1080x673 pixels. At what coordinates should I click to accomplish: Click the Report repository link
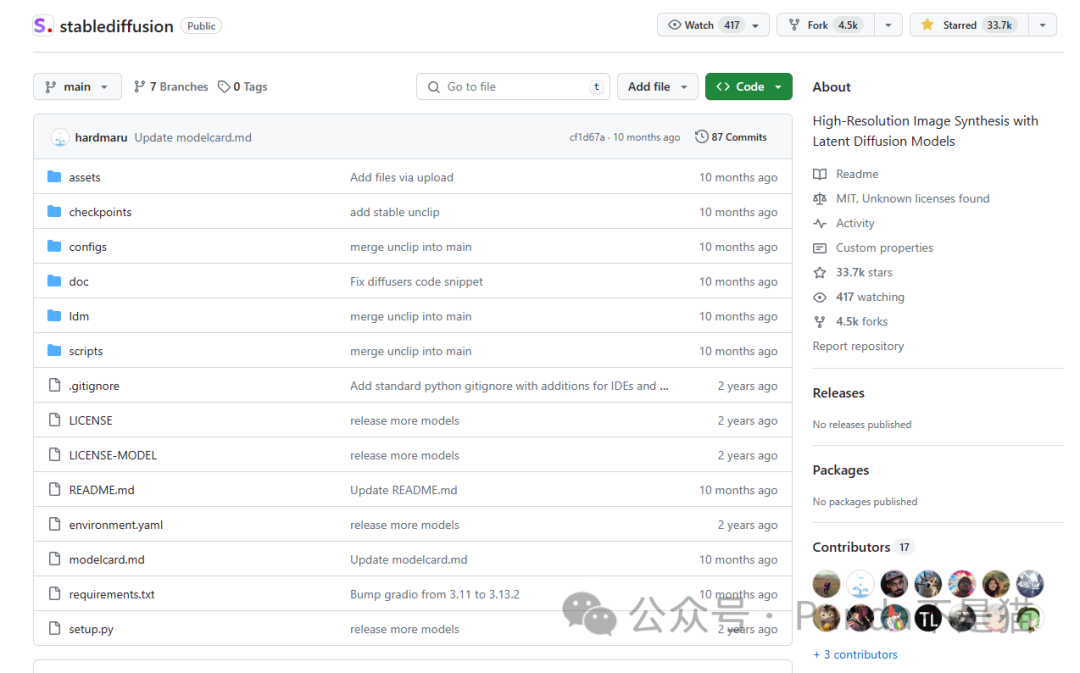[858, 346]
